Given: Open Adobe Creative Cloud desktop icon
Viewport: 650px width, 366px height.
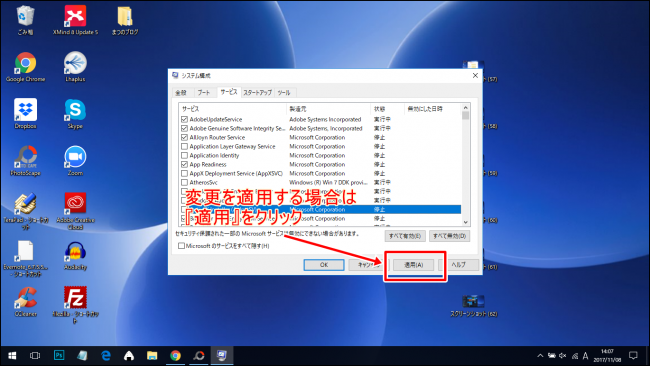Looking at the screenshot, I should [x=75, y=211].
